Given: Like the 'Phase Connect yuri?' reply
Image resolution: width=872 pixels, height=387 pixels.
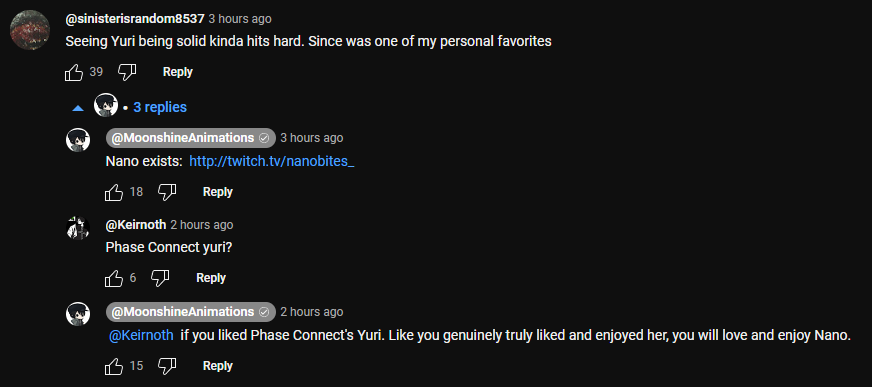Looking at the screenshot, I should pyautogui.click(x=113, y=278).
